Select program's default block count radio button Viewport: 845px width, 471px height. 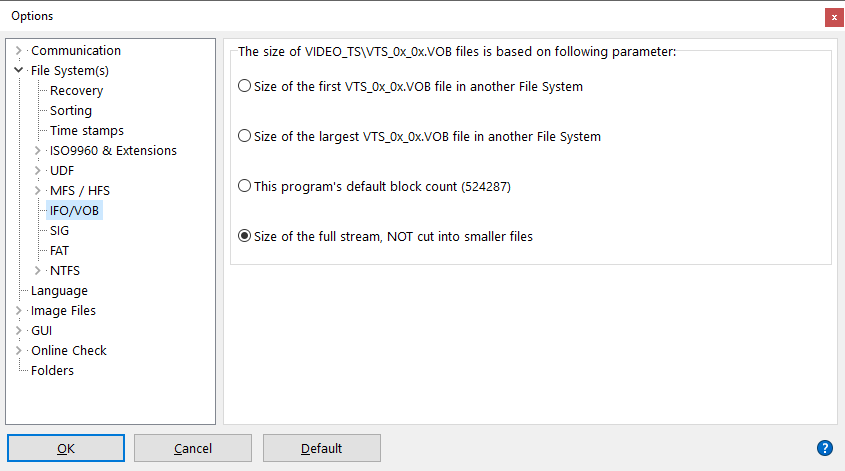click(245, 186)
